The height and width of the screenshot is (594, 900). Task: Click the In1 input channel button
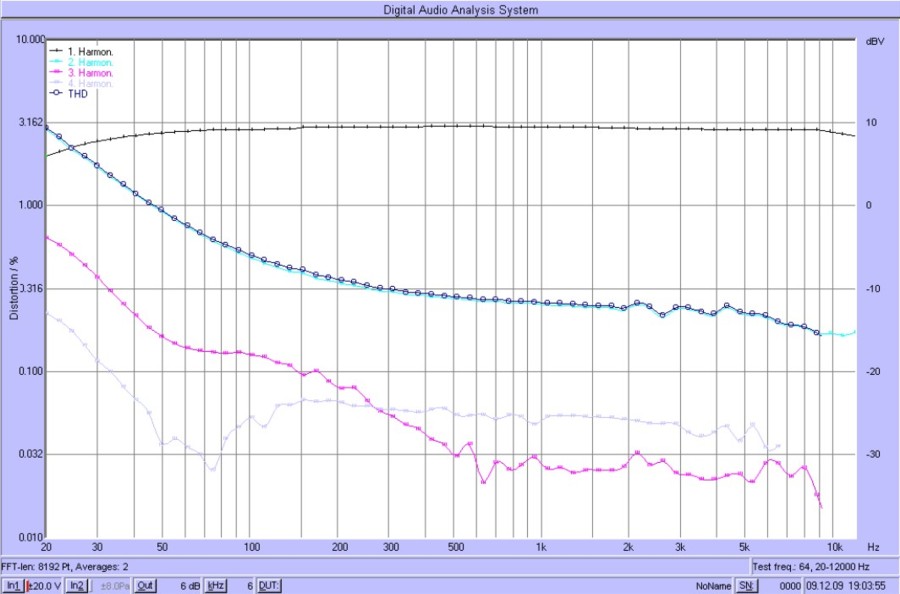[x=13, y=585]
